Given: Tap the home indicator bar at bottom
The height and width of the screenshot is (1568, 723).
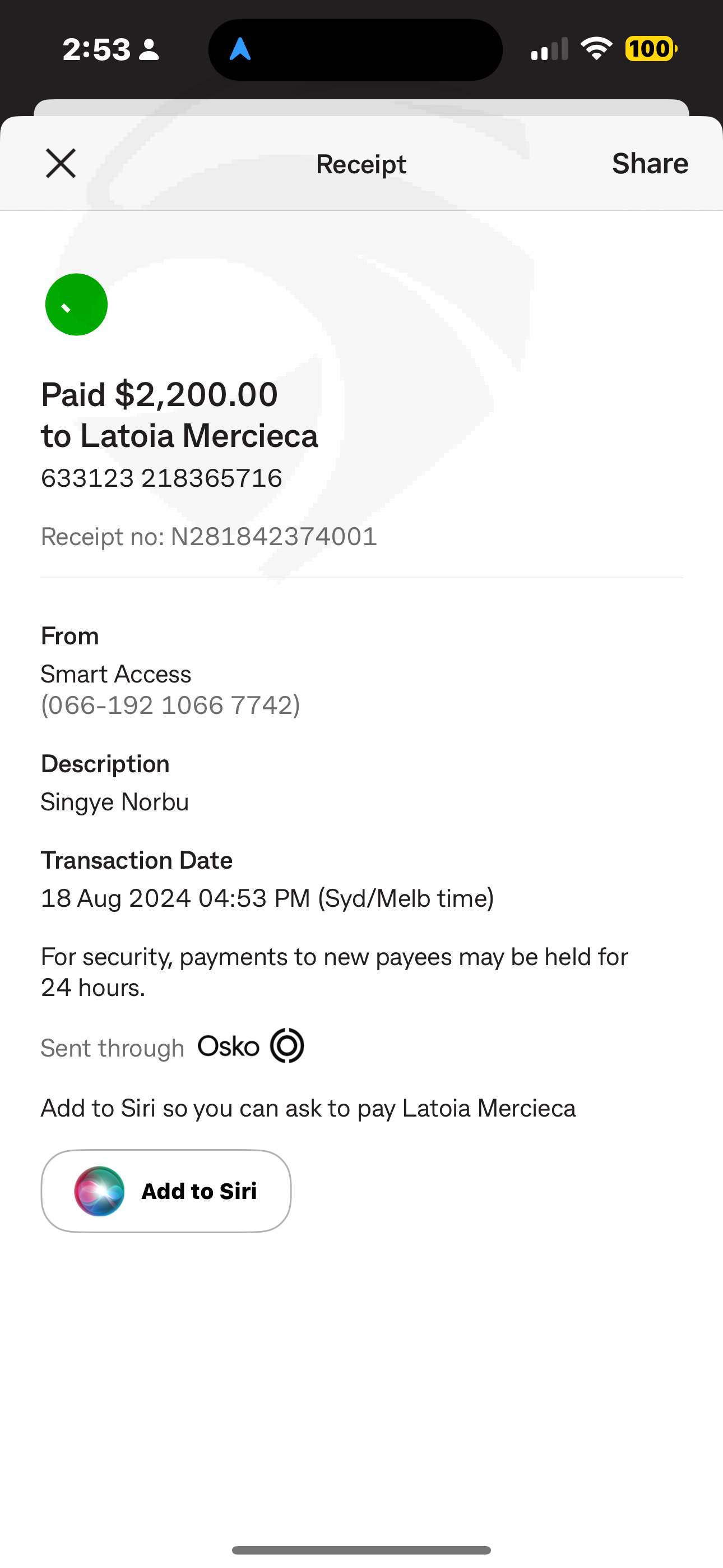Looking at the screenshot, I should [x=361, y=1549].
